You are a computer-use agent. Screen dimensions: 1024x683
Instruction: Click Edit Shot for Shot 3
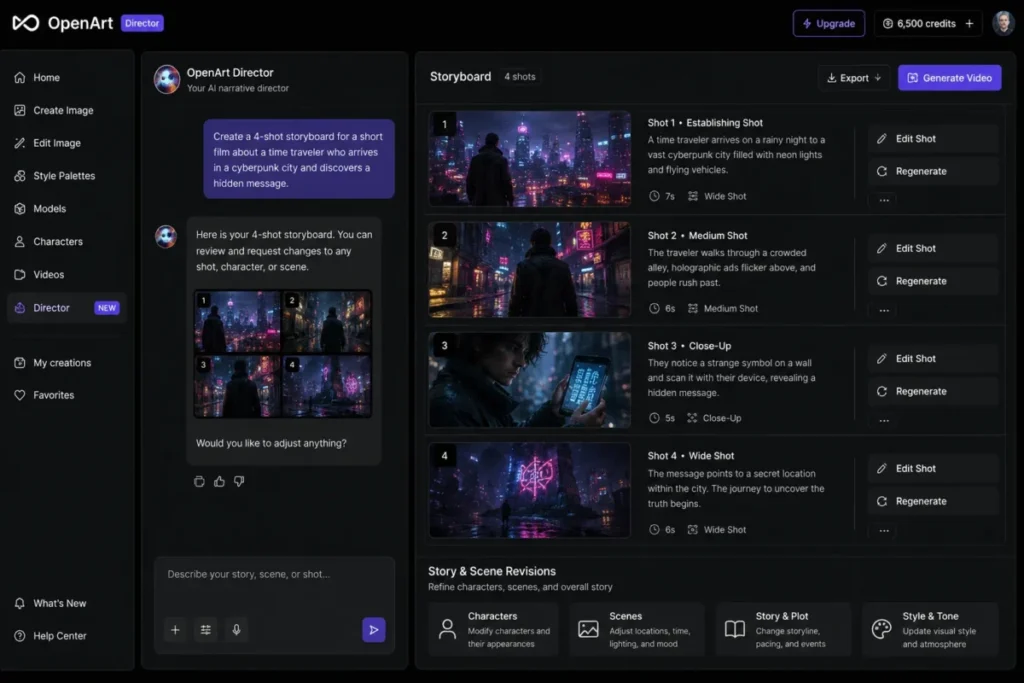(x=933, y=358)
